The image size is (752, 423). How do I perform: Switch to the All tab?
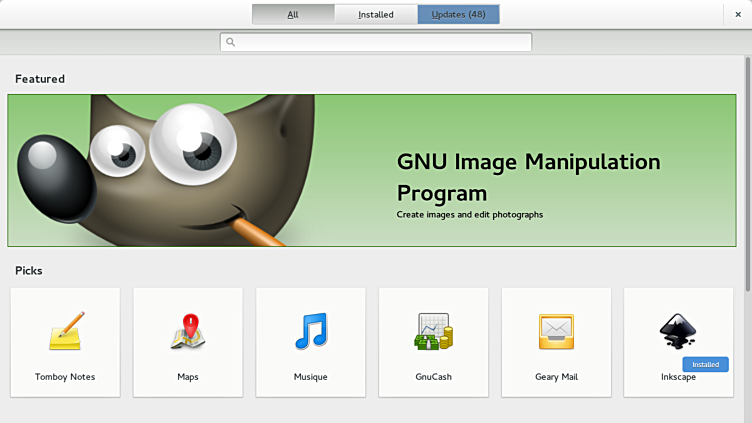(292, 14)
